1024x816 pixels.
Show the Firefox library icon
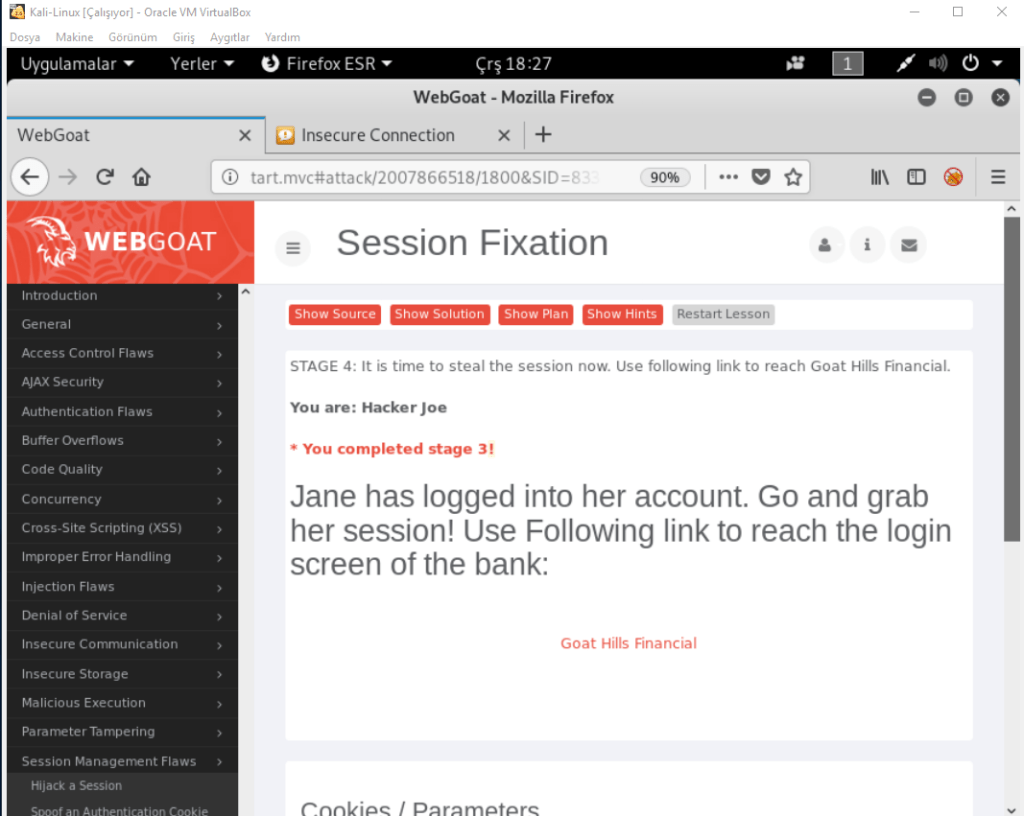click(x=879, y=177)
